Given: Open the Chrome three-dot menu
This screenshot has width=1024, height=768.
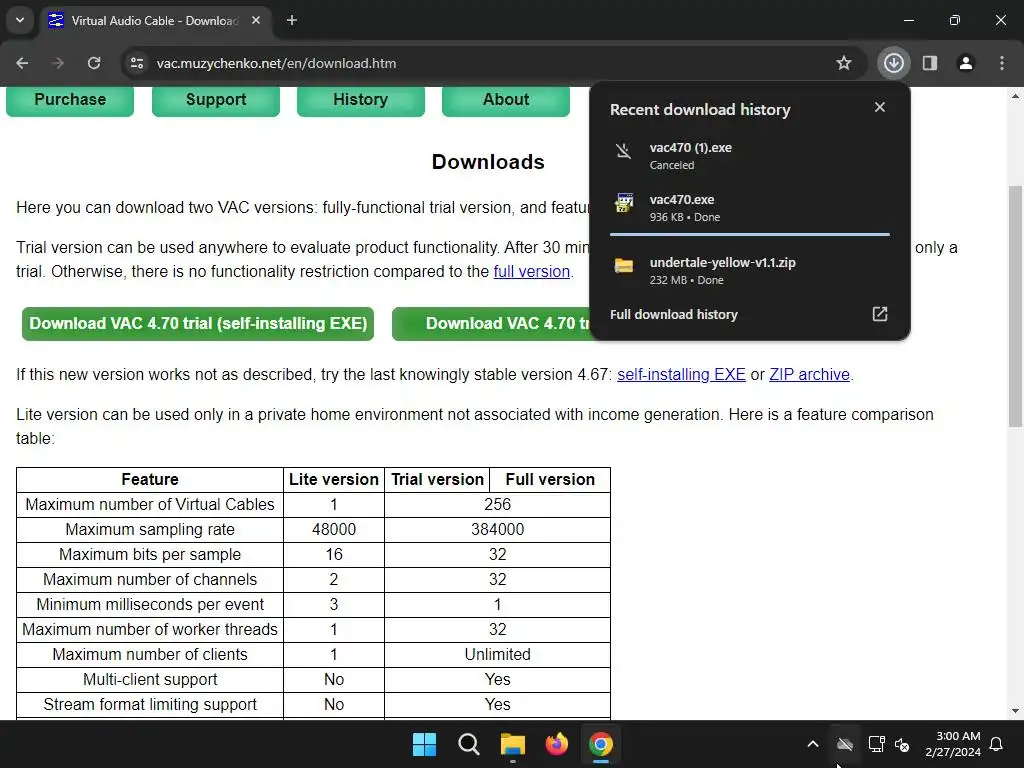Looking at the screenshot, I should (1002, 63).
